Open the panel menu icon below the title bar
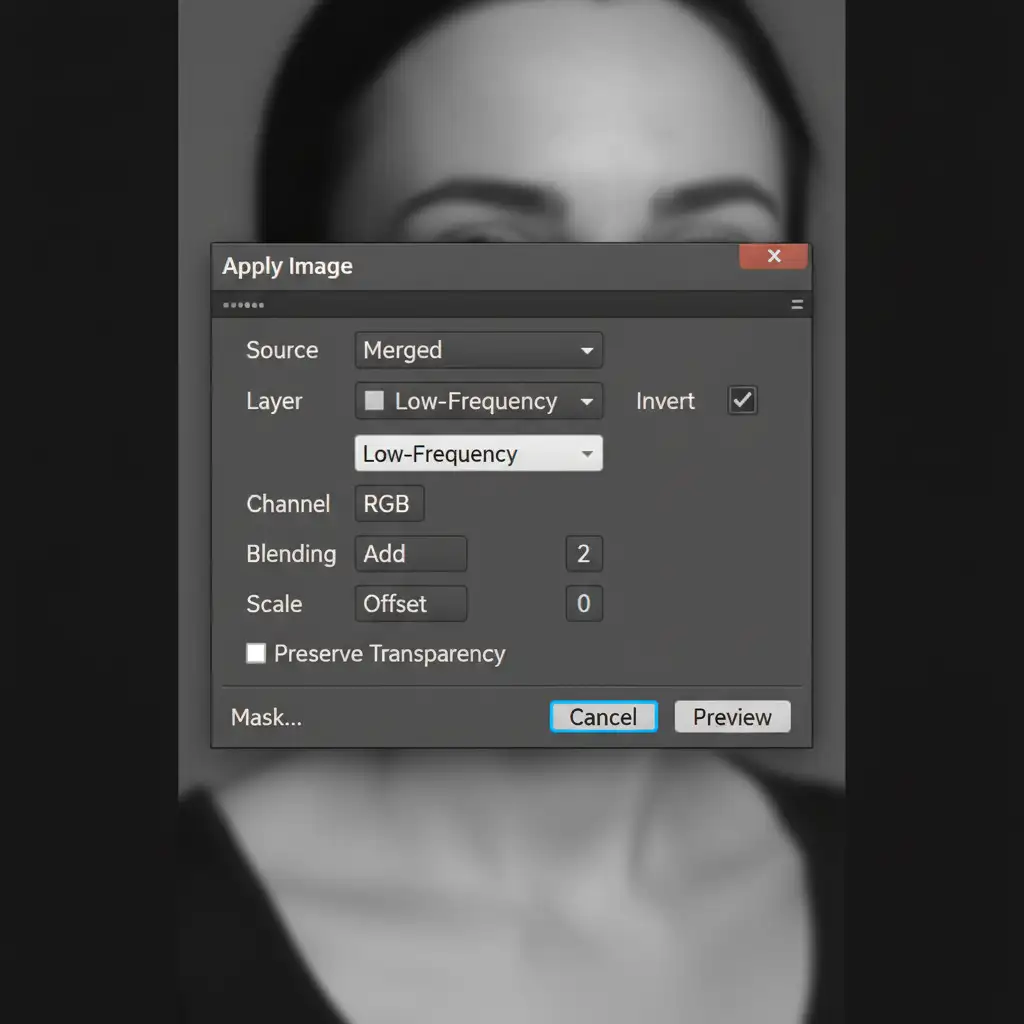 pyautogui.click(x=797, y=305)
